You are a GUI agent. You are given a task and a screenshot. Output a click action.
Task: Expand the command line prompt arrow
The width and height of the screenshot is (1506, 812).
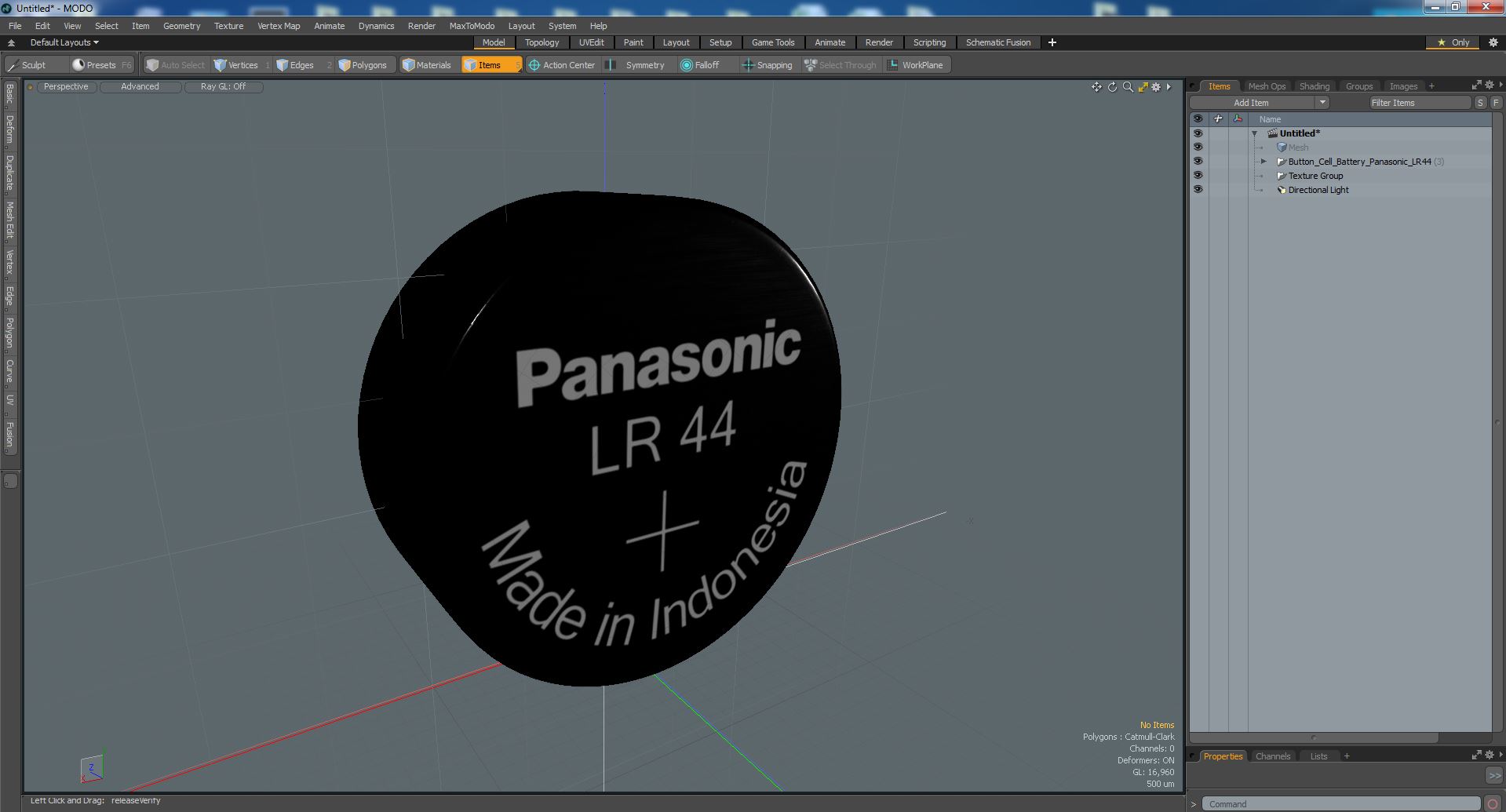coord(1194,804)
